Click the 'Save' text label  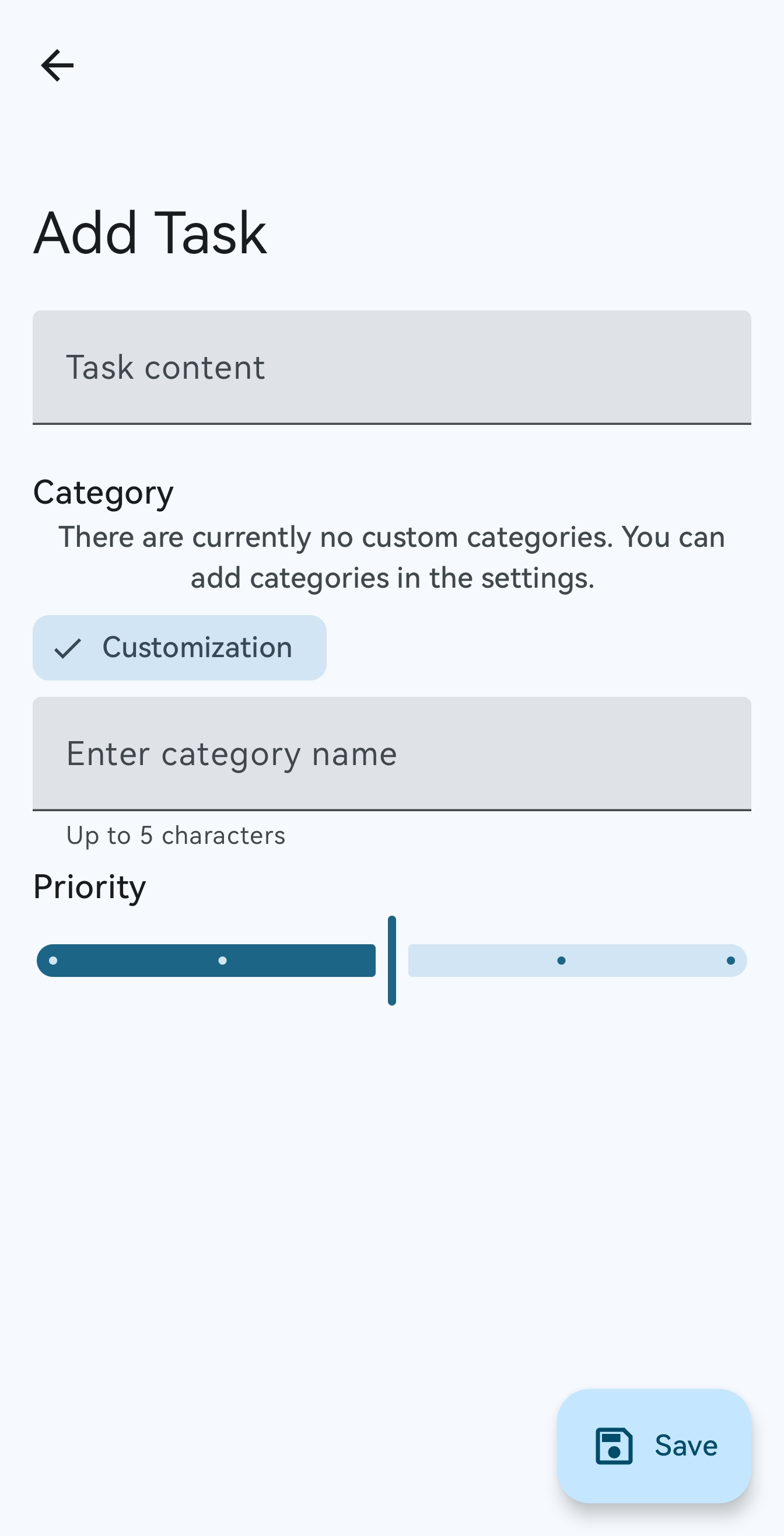coord(685,1446)
